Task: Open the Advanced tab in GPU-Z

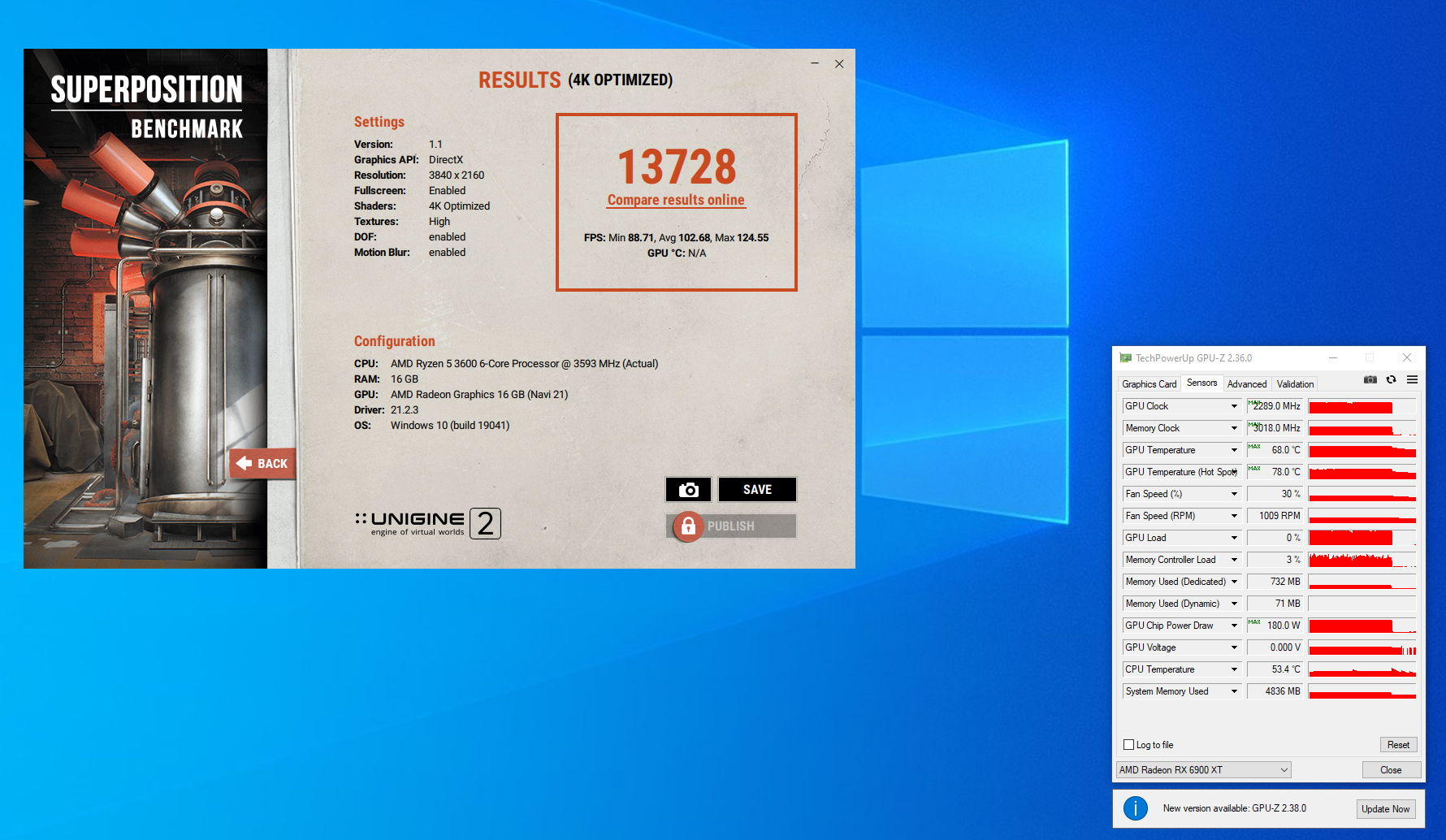Action: click(1247, 384)
